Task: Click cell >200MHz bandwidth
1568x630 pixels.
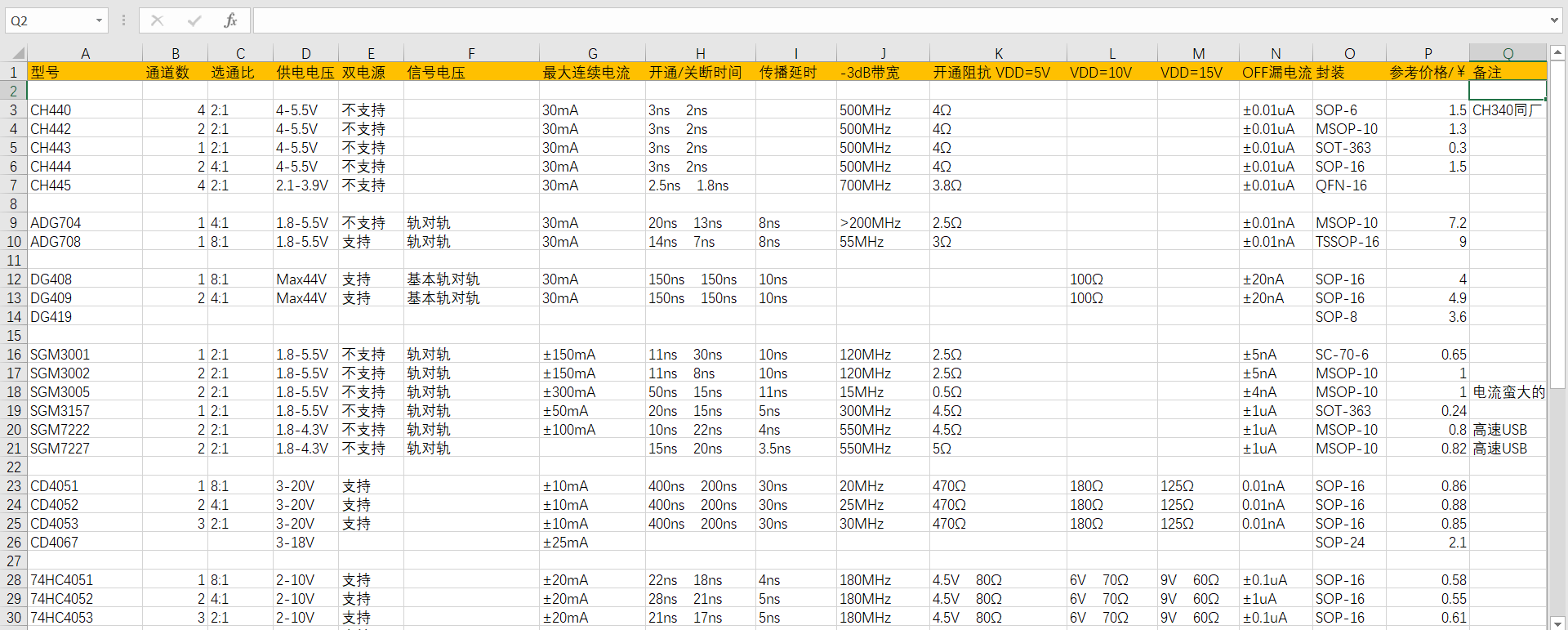Action: [883, 222]
